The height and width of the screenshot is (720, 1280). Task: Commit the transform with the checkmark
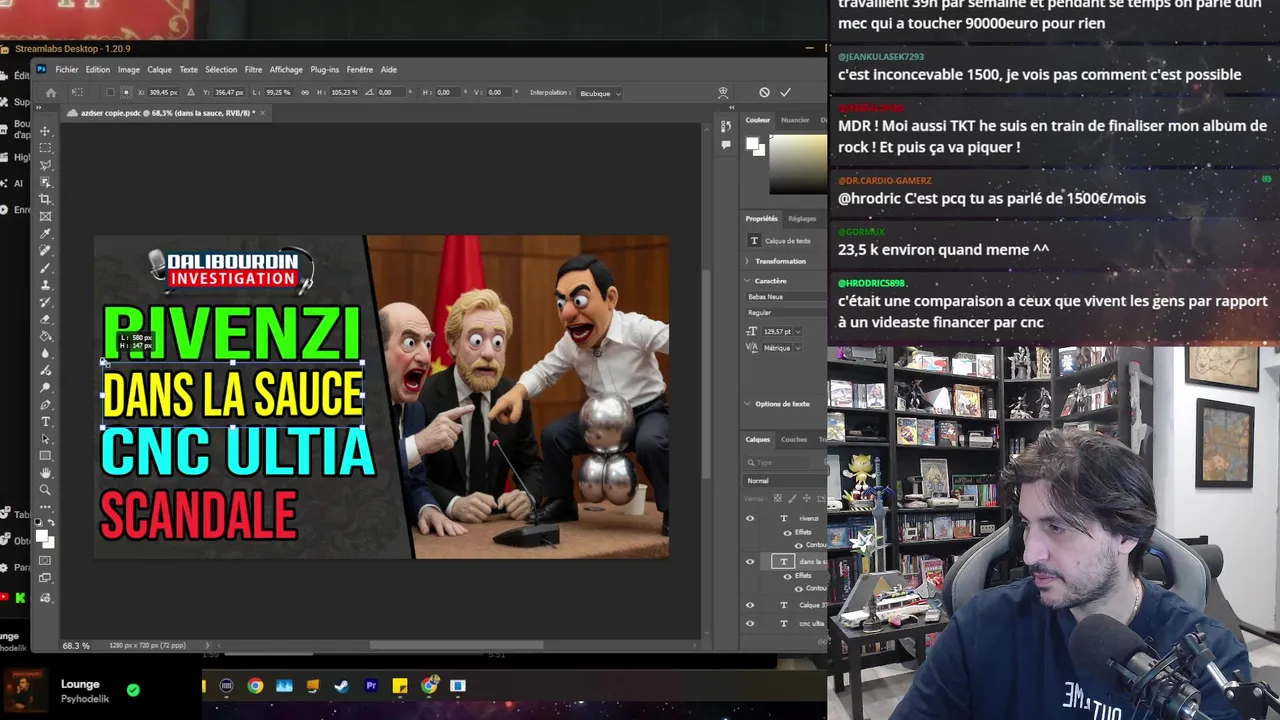(x=785, y=92)
